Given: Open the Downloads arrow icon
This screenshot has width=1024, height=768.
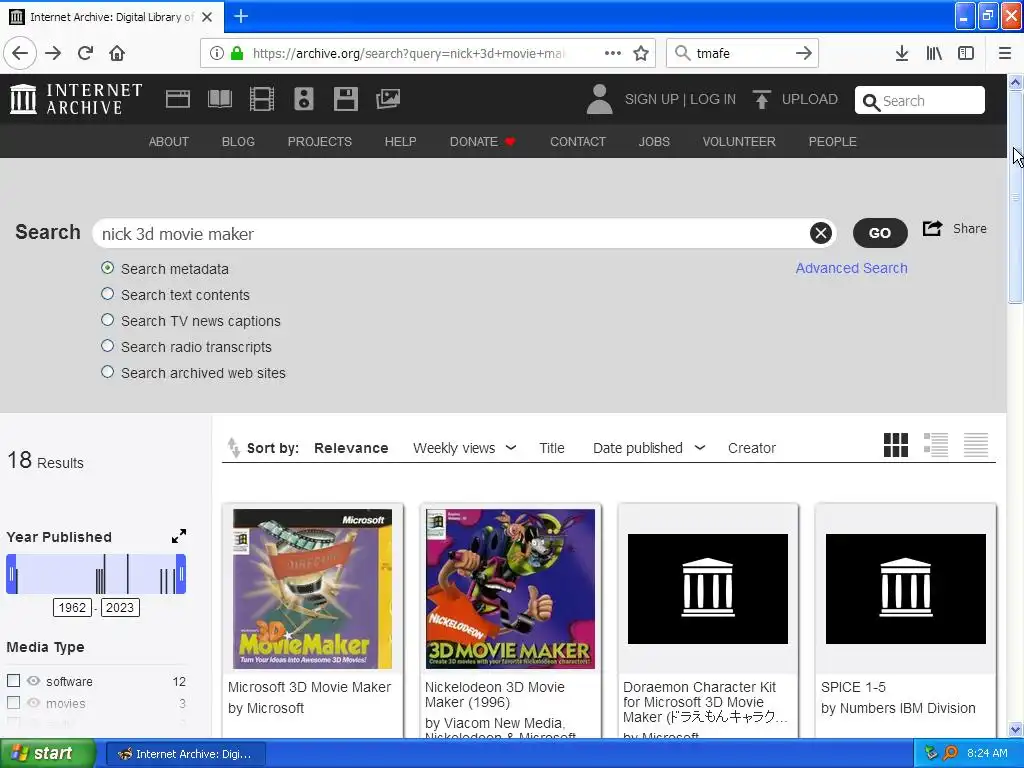Looking at the screenshot, I should 902,53.
